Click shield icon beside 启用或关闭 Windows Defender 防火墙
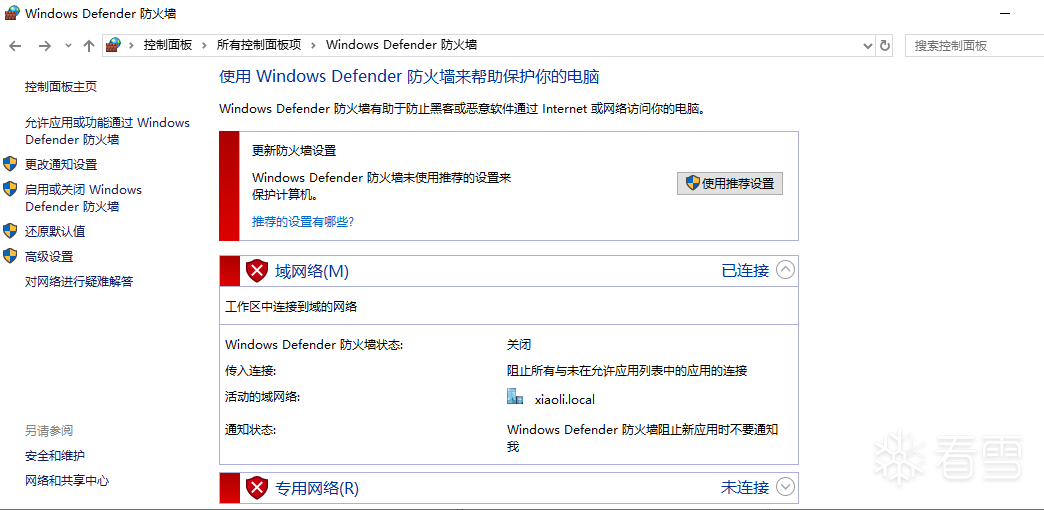 pos(10,188)
